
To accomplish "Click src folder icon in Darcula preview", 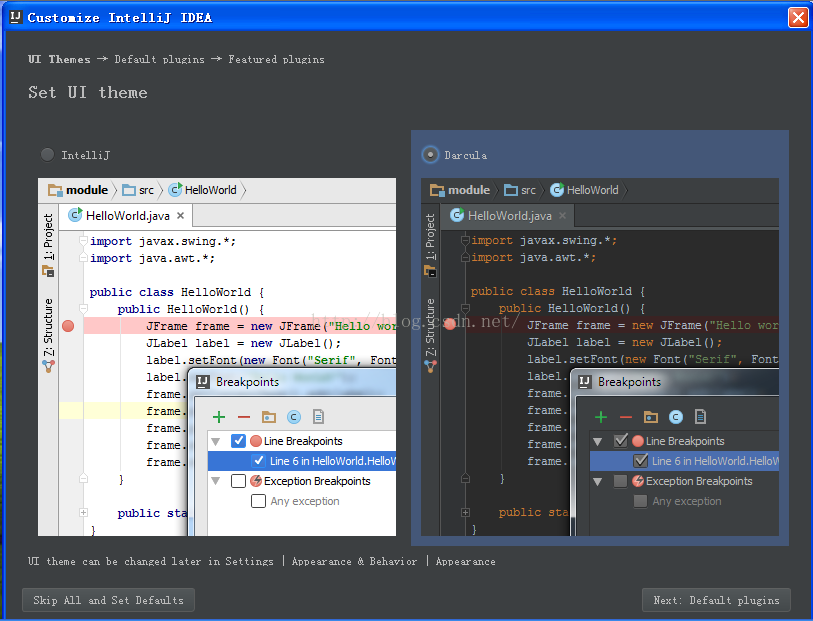I will (511, 190).
